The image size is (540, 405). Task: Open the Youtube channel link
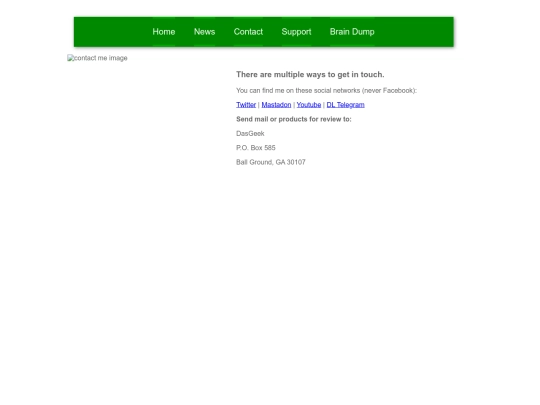pyautogui.click(x=309, y=105)
